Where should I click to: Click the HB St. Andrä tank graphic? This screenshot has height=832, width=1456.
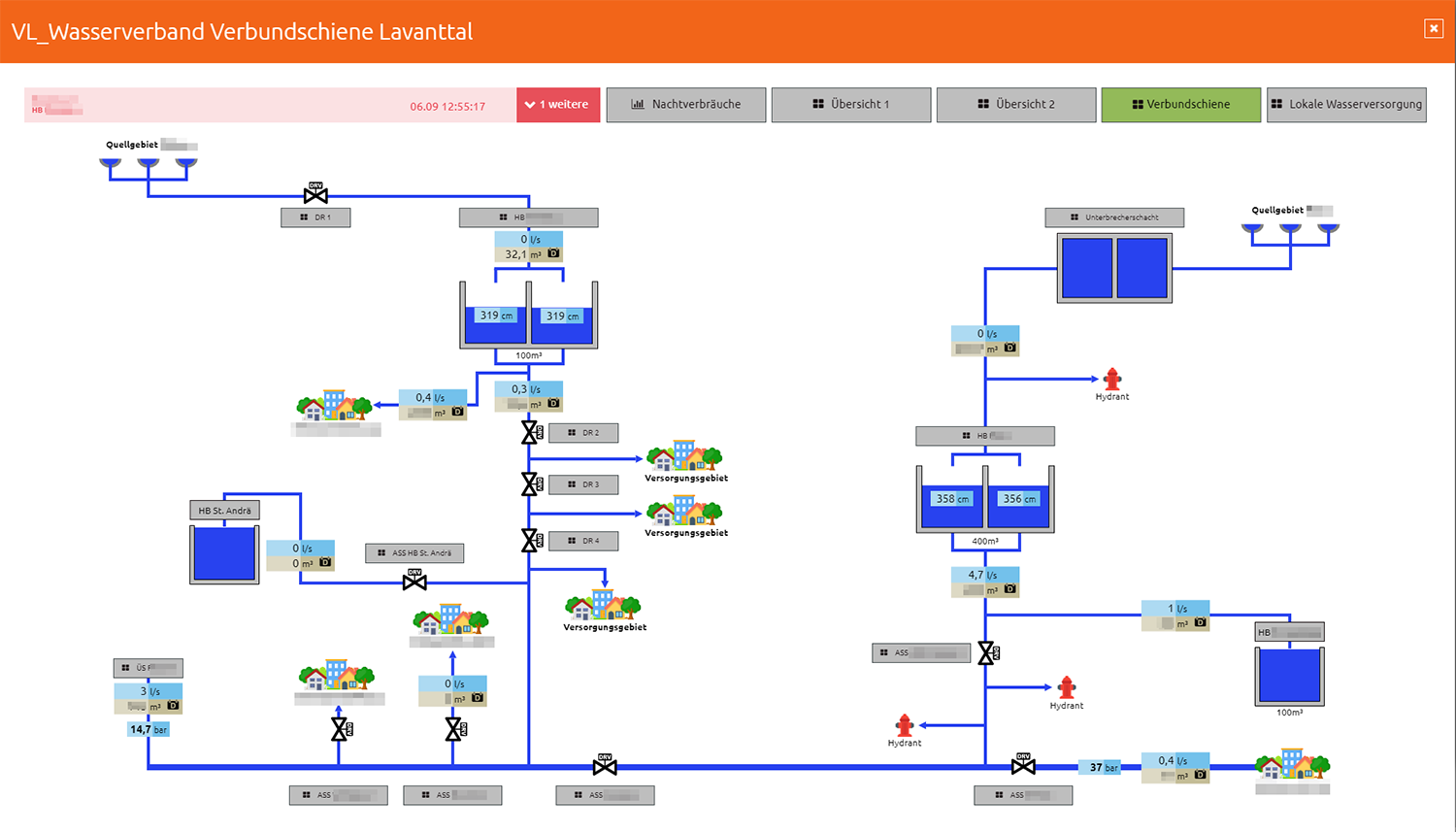click(224, 554)
